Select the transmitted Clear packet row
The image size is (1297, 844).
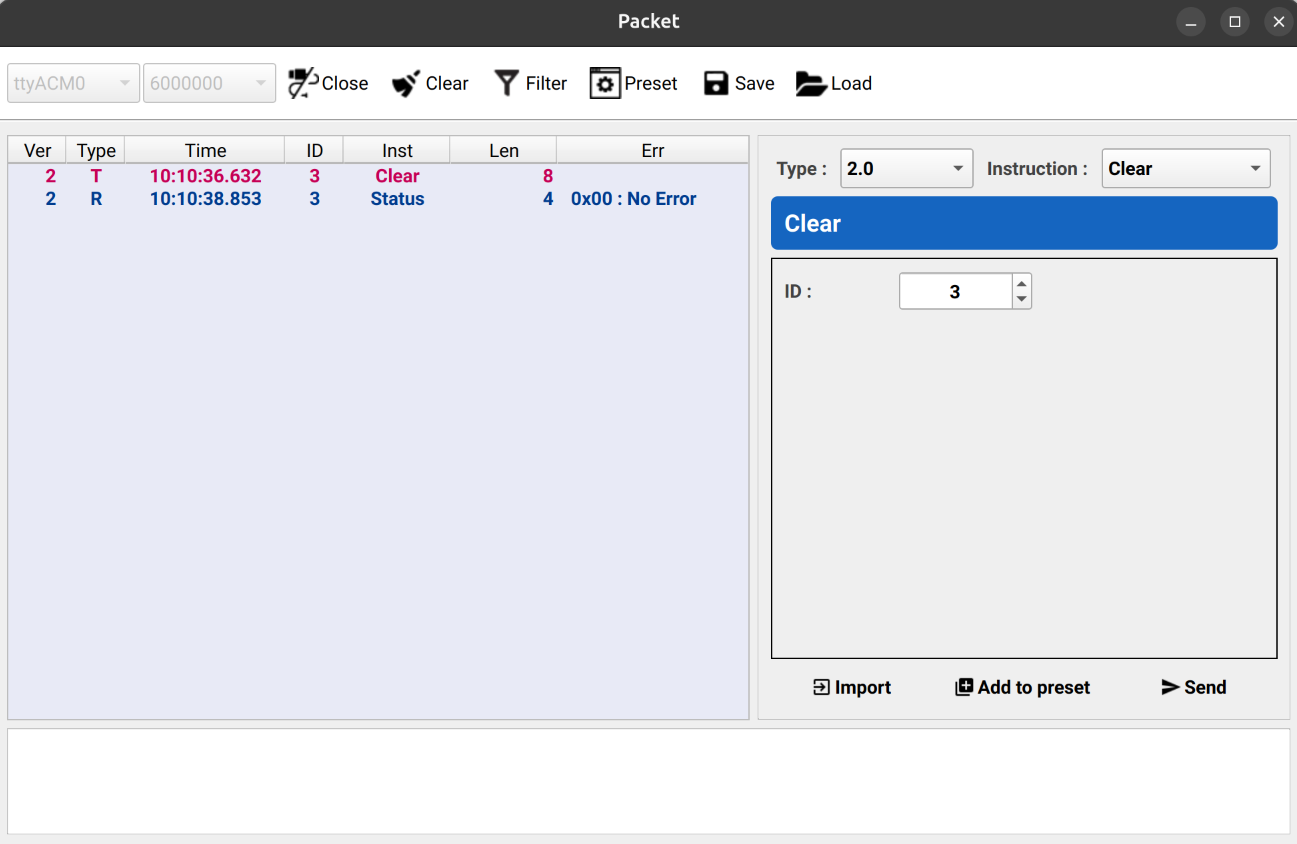(377, 176)
